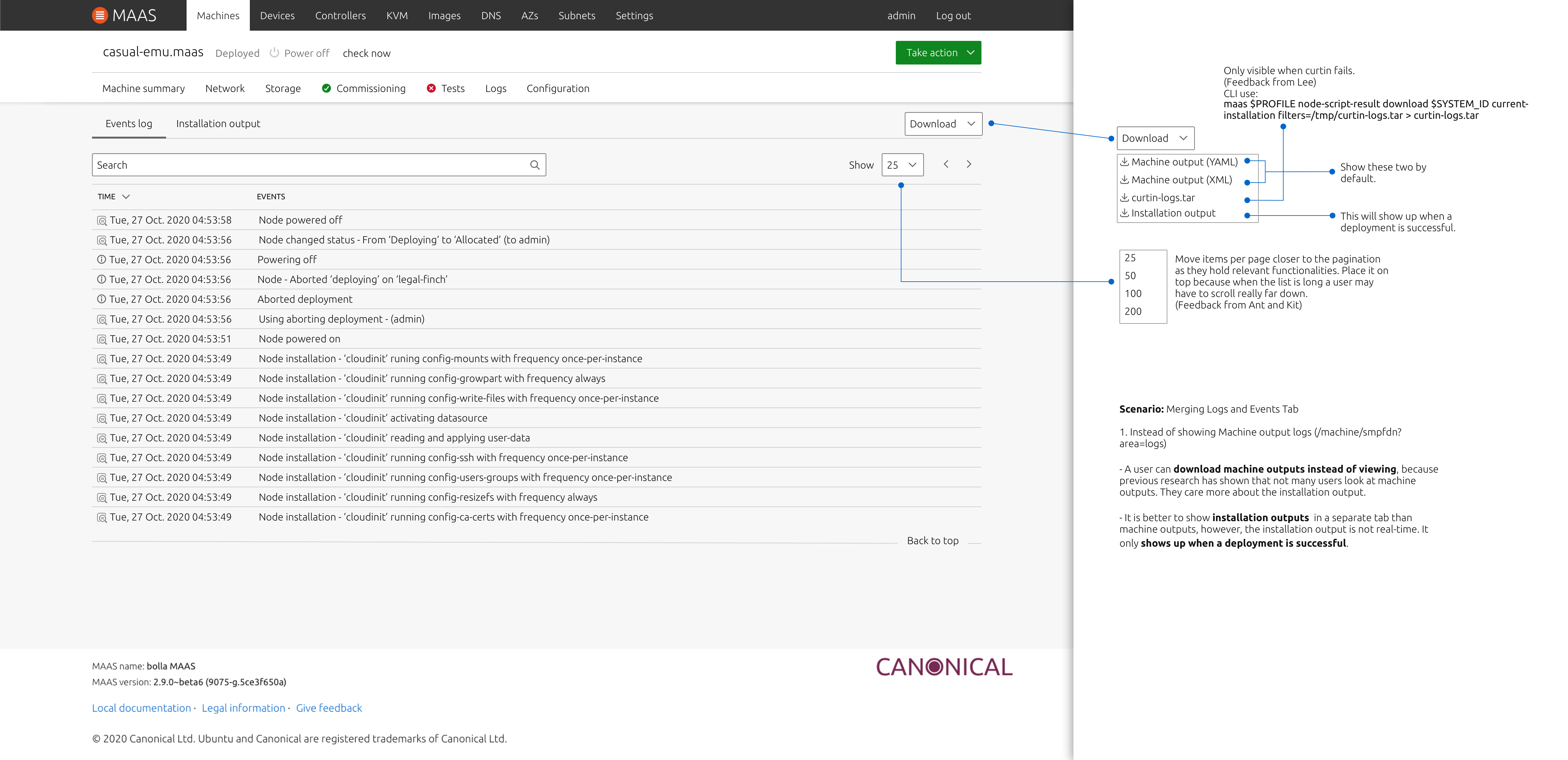The height and width of the screenshot is (760, 1568).
Task: Click the Give feedback link
Action: pyautogui.click(x=329, y=708)
